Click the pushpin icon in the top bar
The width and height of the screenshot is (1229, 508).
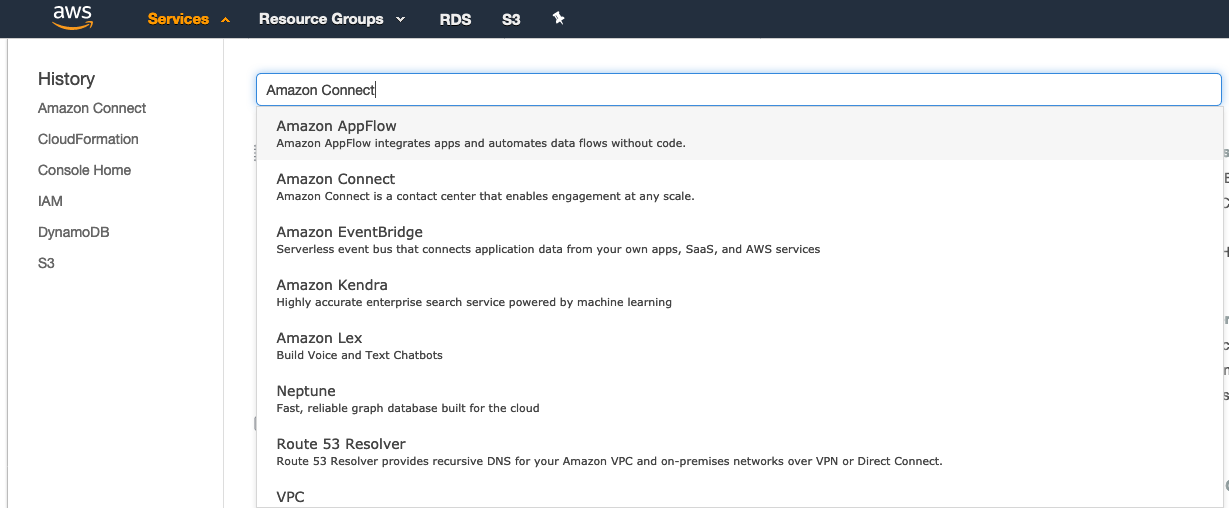point(559,18)
